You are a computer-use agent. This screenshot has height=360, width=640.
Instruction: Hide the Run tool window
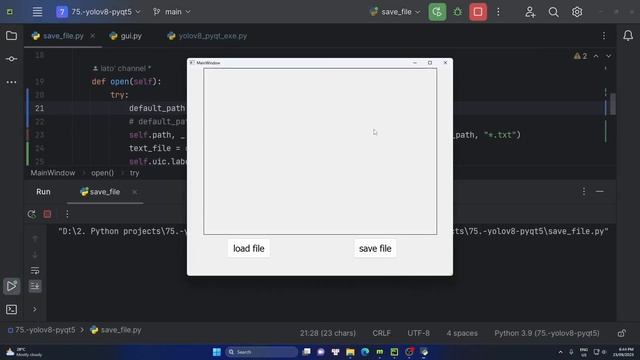coord(600,191)
